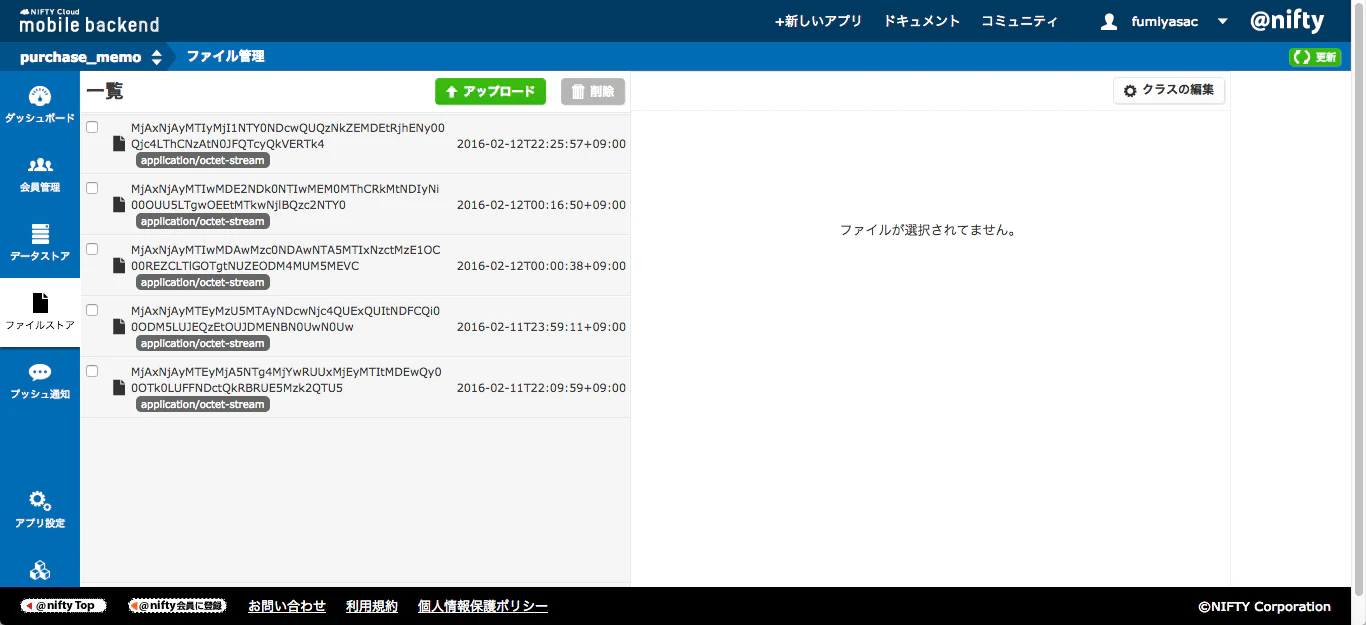This screenshot has height=625, width=1366.
Task: Open Push notifications (プッシュ通知) section
Action: (x=40, y=381)
